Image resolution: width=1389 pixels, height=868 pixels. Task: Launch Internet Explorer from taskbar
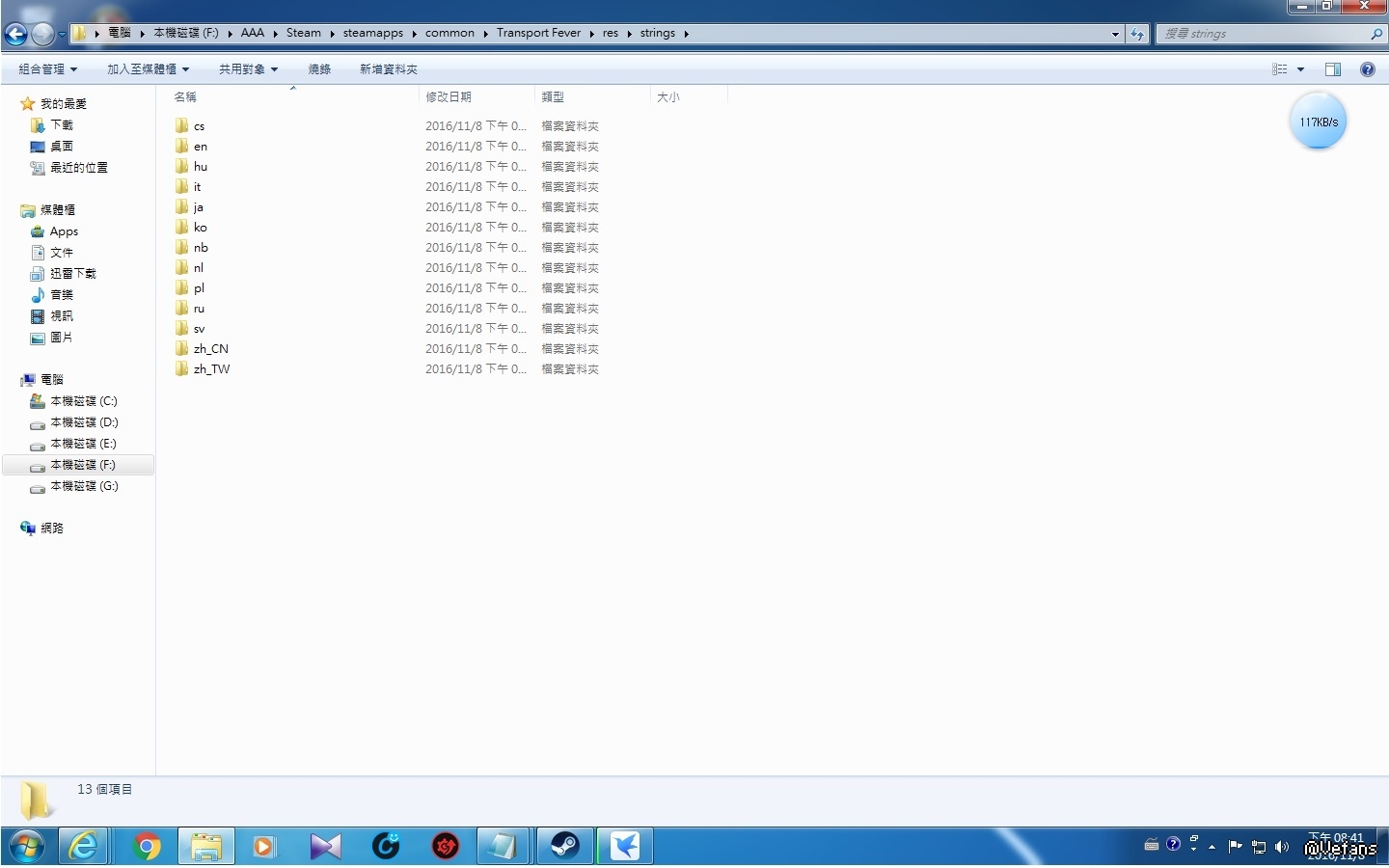[x=84, y=847]
